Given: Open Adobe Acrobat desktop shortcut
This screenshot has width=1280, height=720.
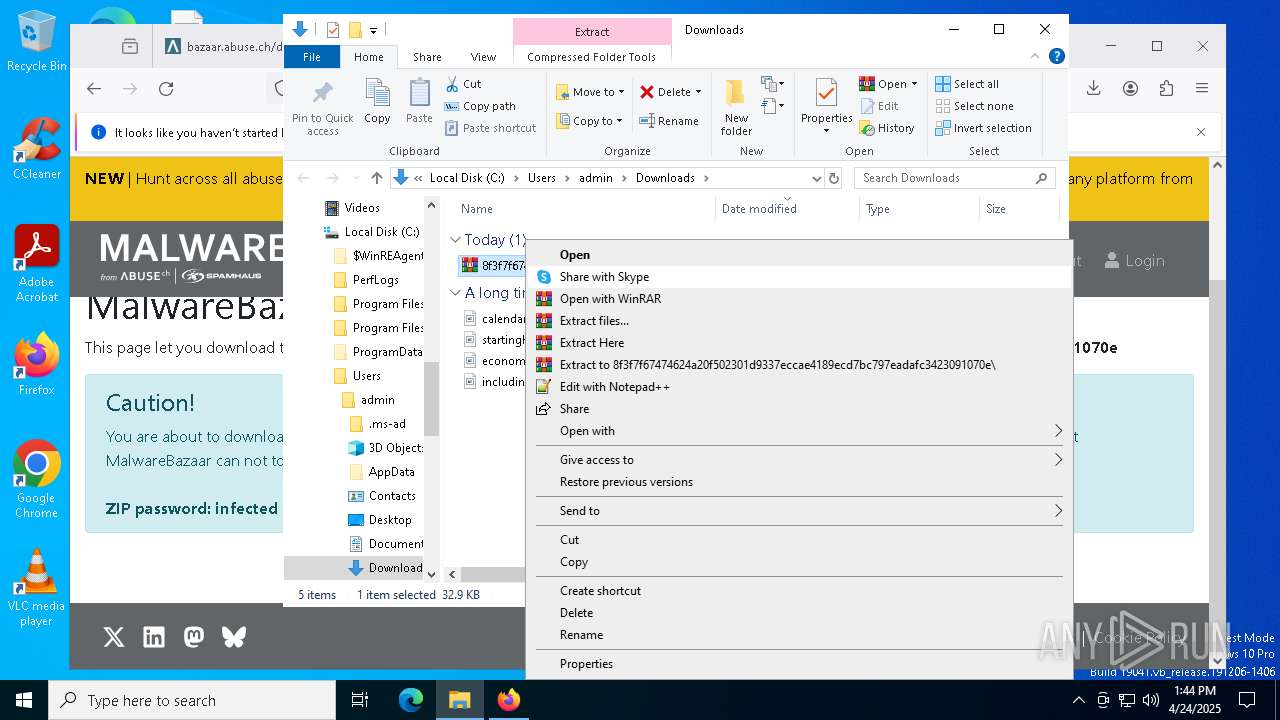Looking at the screenshot, I should tap(37, 263).
